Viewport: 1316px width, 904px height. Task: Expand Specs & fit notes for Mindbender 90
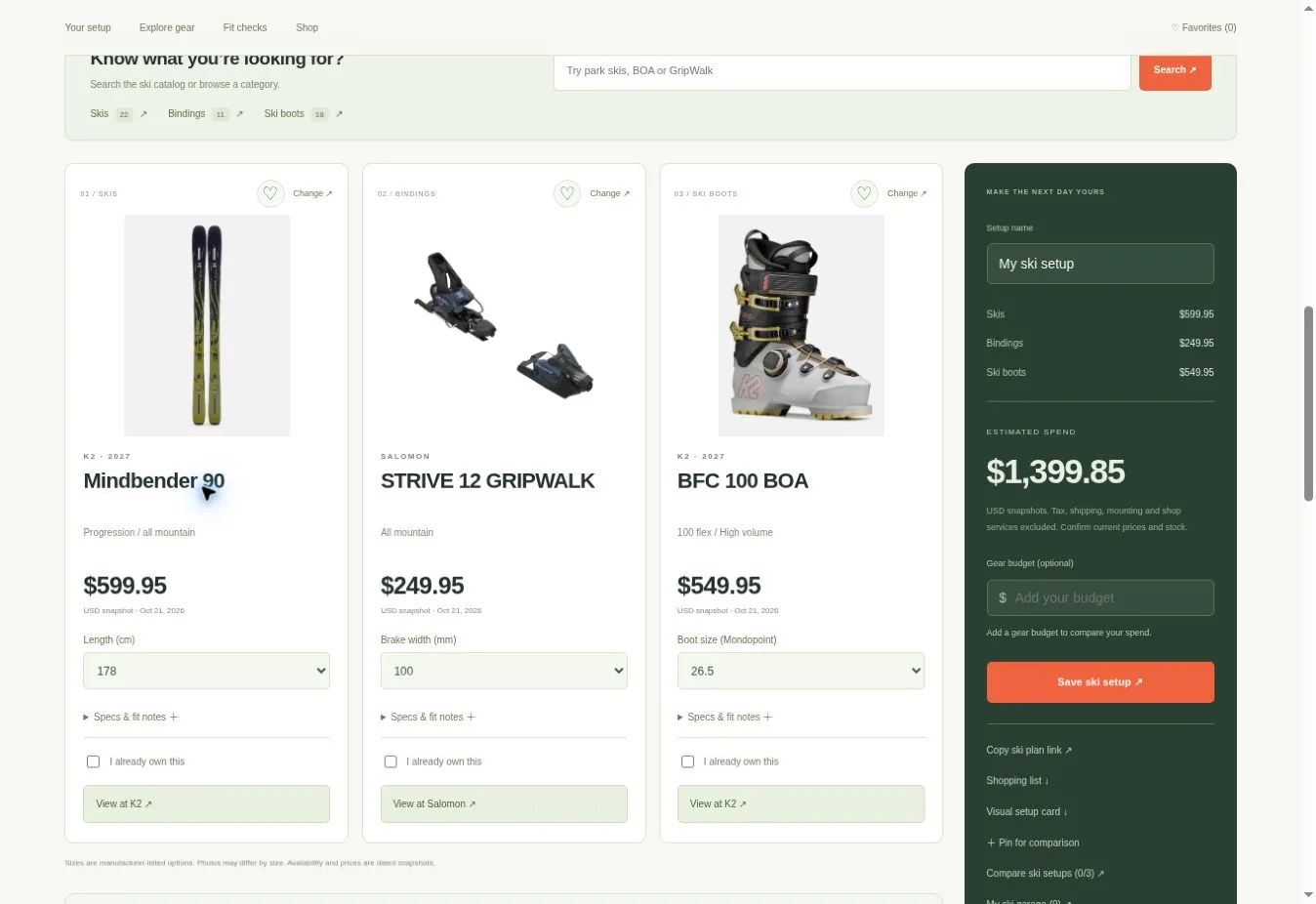coord(131,717)
